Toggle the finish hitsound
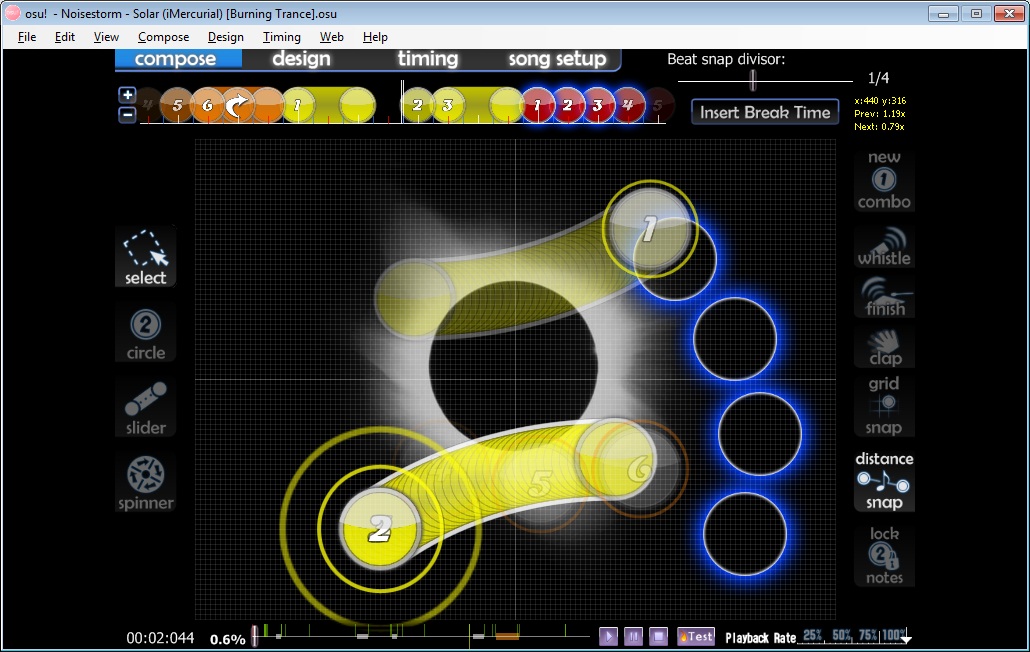Image resolution: width=1030 pixels, height=652 pixels. [884, 297]
